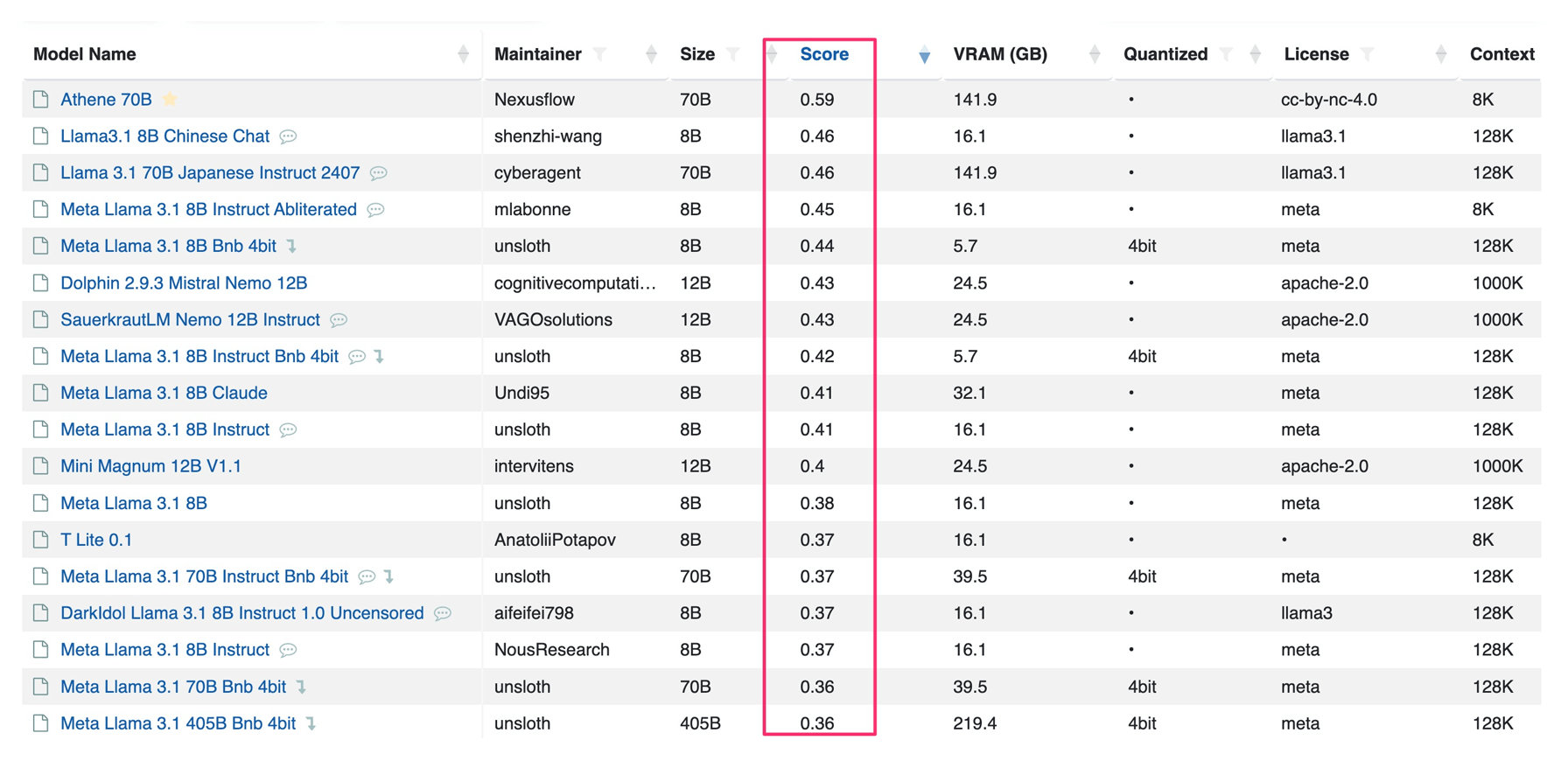Toggle the Score column descending sort arrow
This screenshot has height=768, width=1568.
pyautogui.click(x=924, y=56)
